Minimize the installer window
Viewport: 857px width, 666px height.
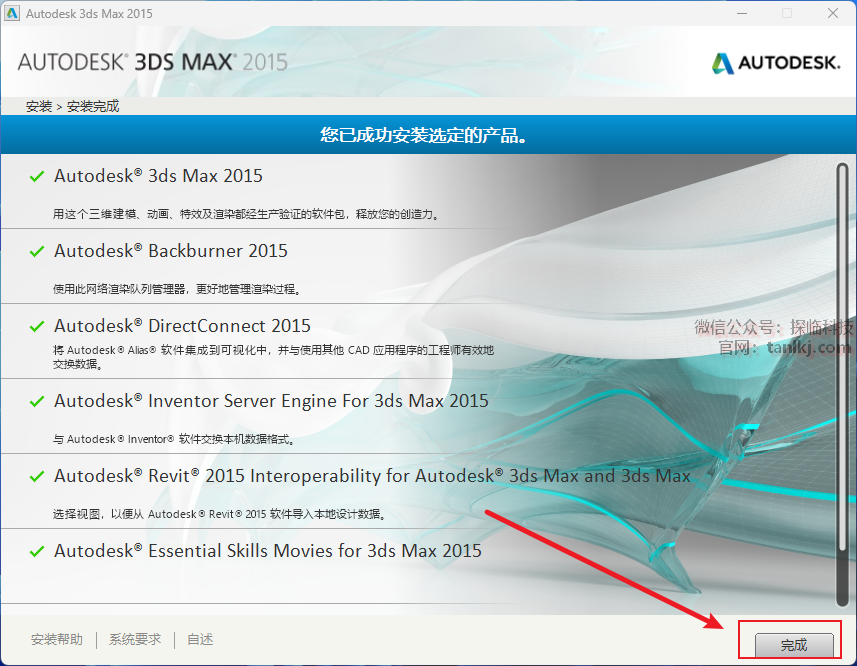coord(742,13)
